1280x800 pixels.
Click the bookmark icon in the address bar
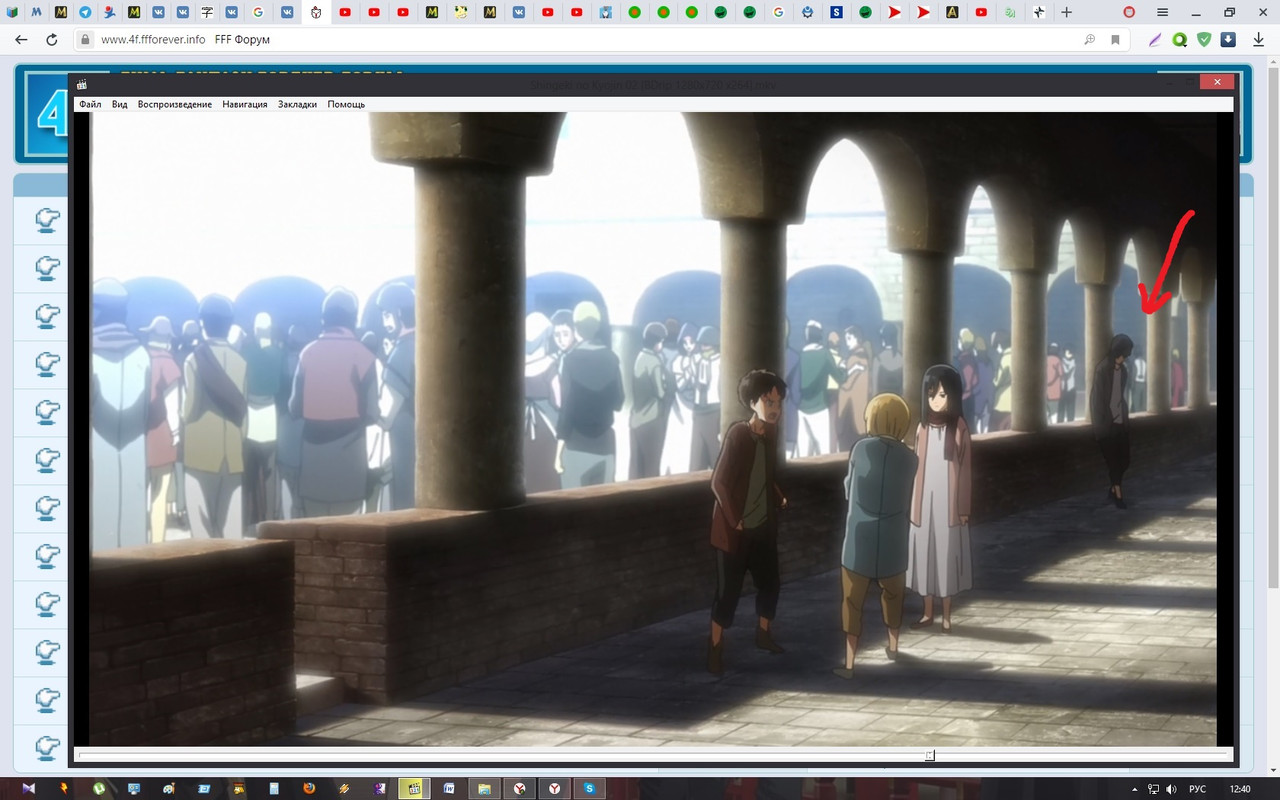click(1115, 40)
